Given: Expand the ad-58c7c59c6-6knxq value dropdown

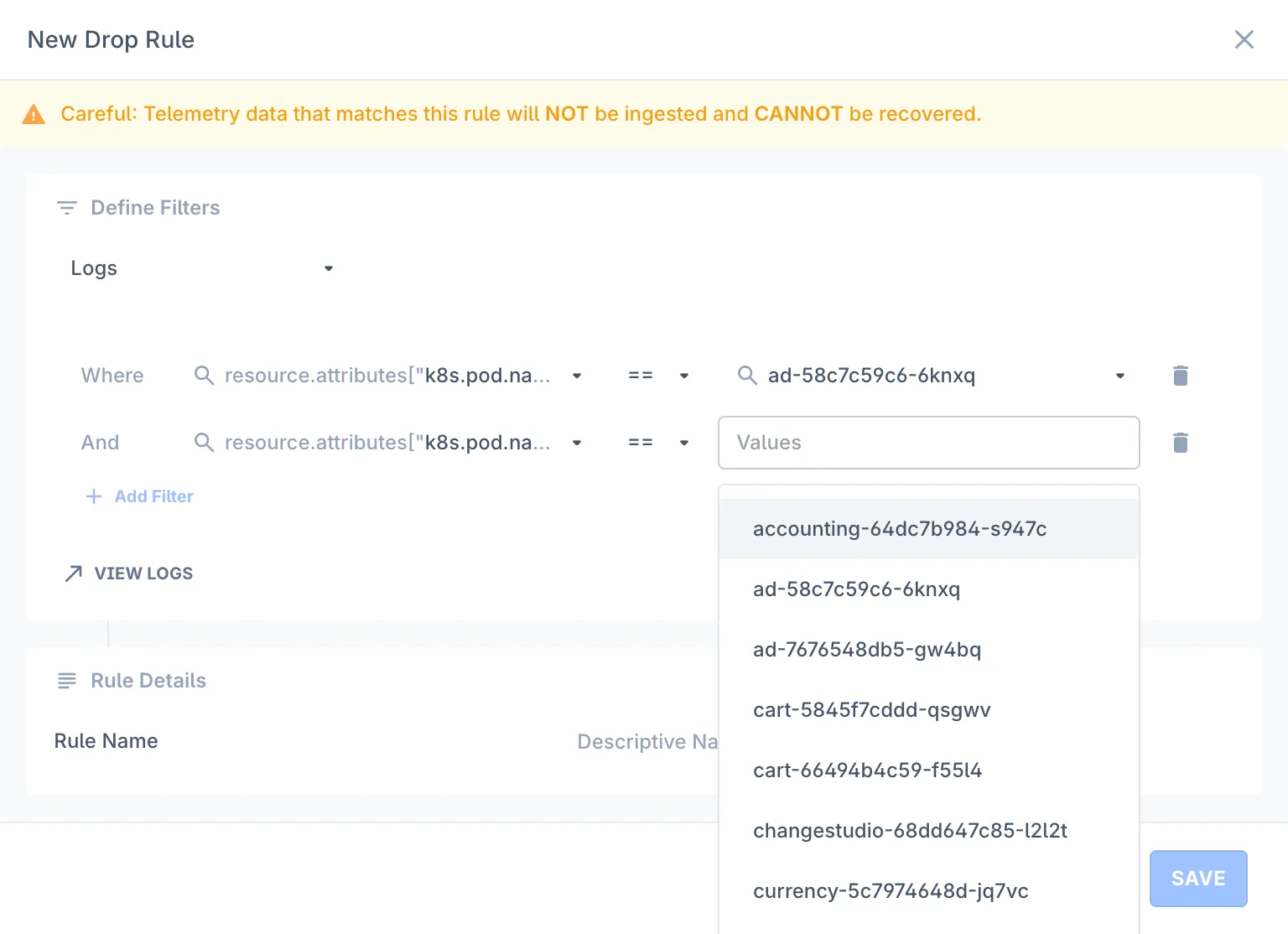Looking at the screenshot, I should [1119, 376].
